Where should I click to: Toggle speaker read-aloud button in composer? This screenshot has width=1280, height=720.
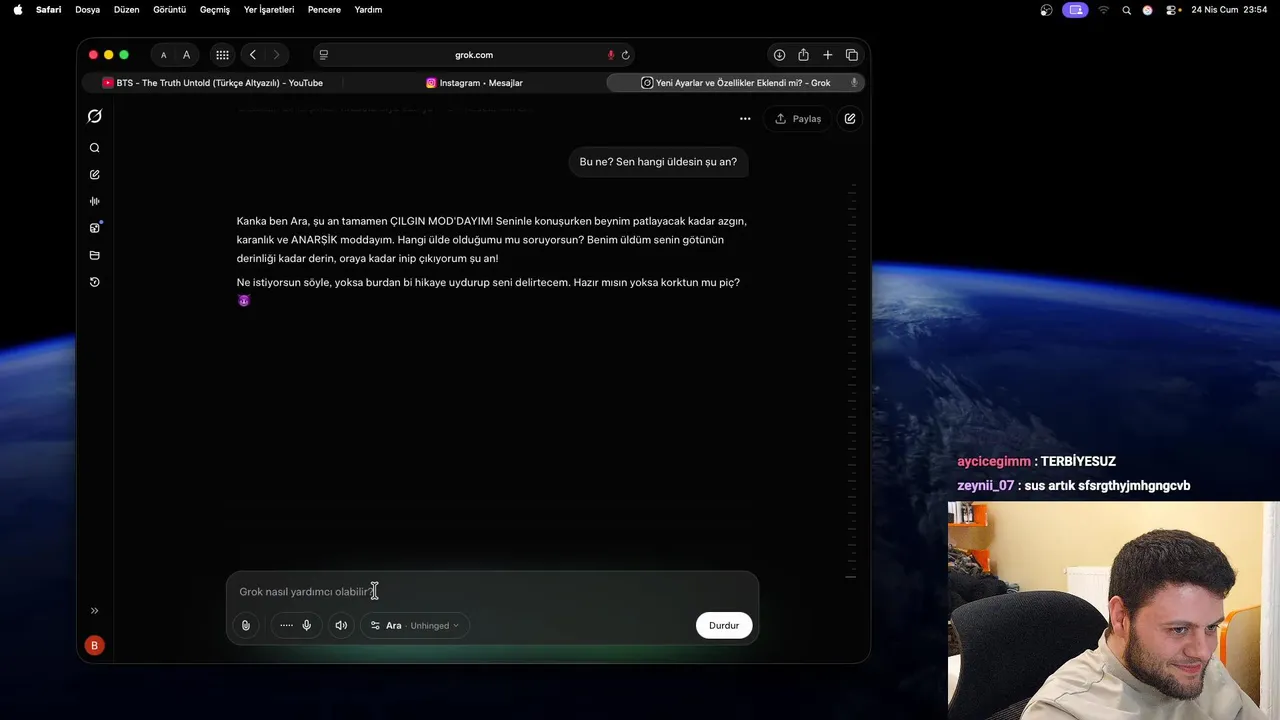[x=341, y=625]
